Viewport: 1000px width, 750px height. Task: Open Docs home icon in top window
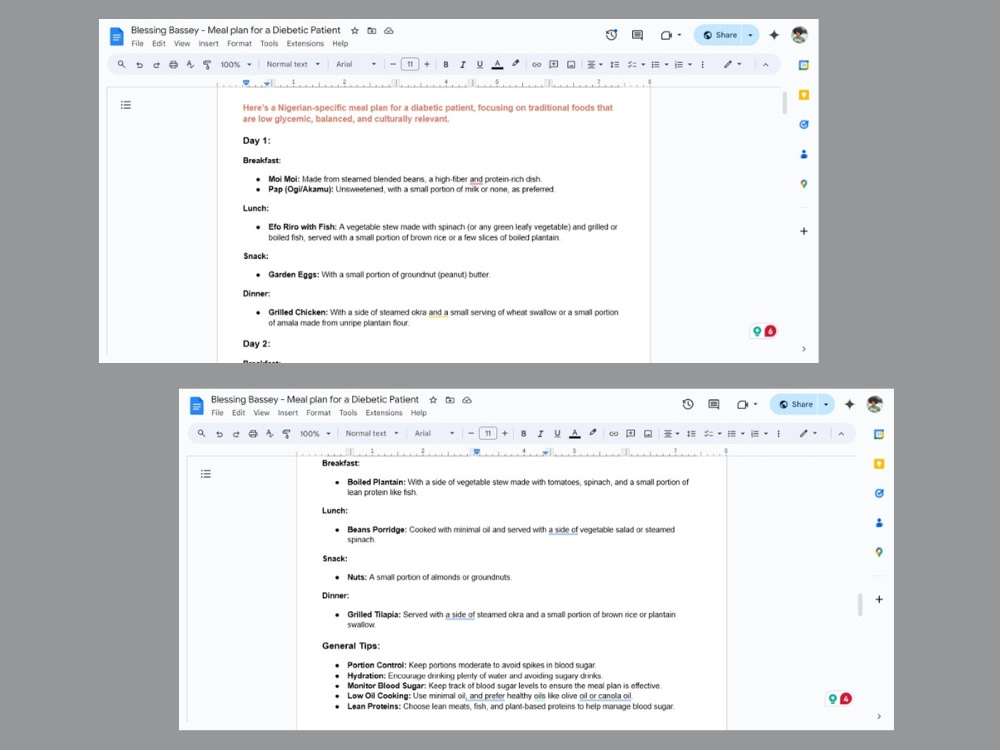(x=117, y=36)
